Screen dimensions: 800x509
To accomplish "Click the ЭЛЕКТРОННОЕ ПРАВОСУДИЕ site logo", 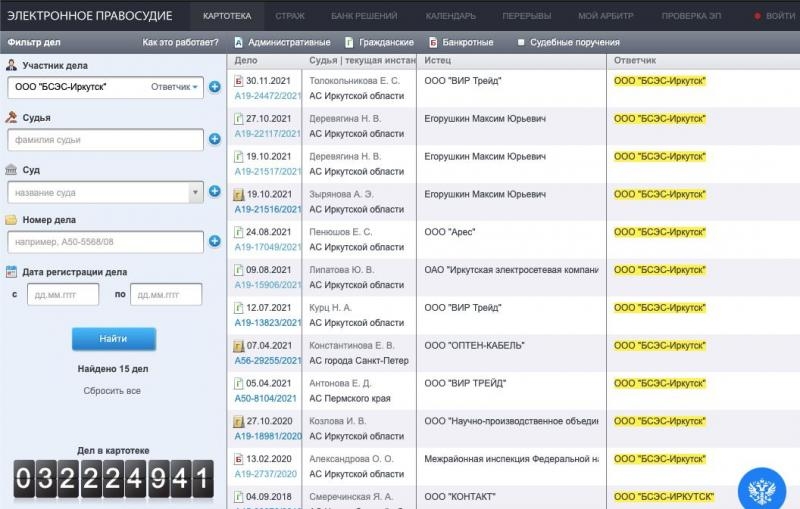I will click(x=90, y=16).
